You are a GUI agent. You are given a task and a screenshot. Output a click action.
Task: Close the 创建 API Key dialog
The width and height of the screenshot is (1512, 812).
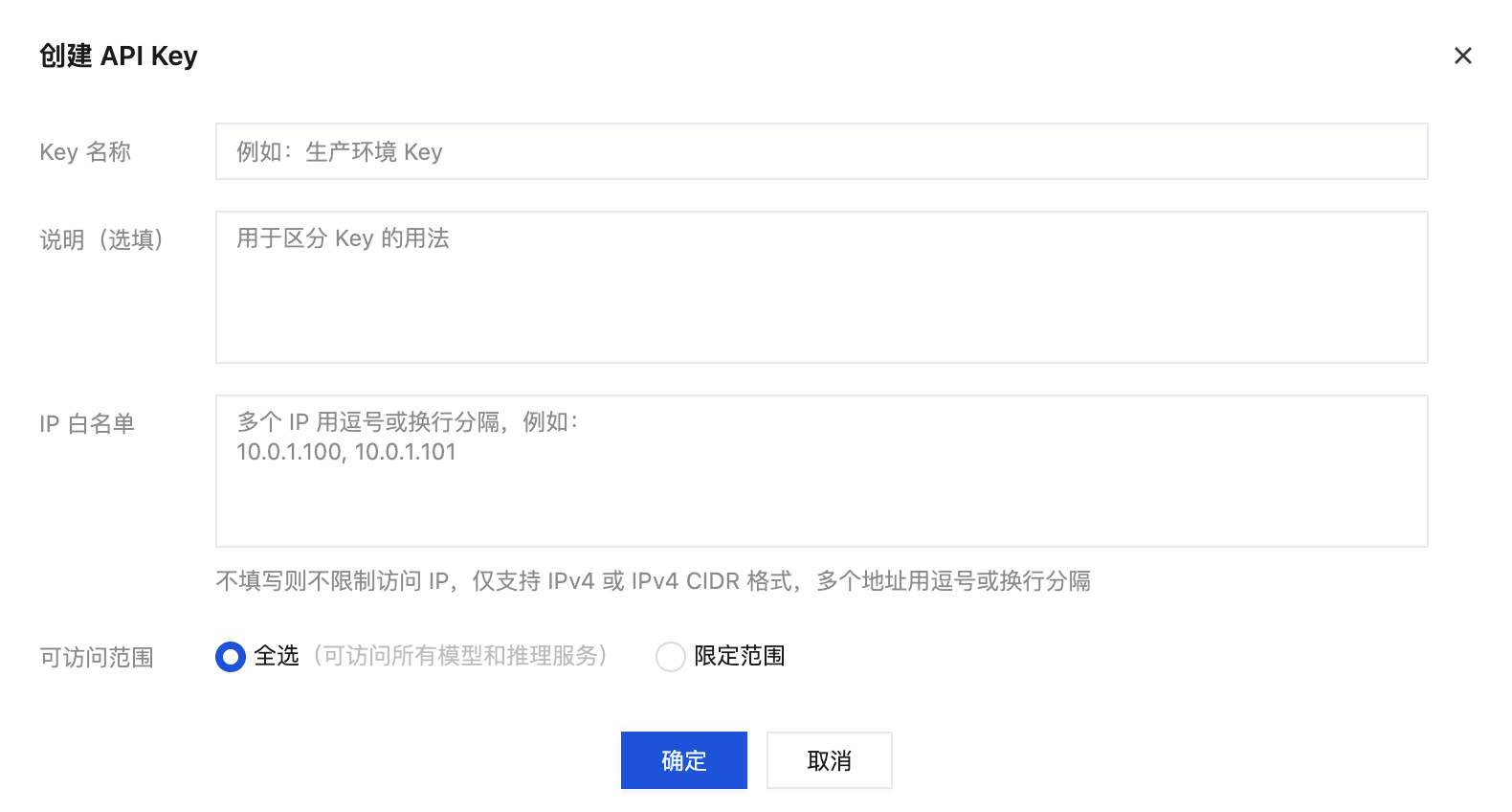(x=1462, y=56)
